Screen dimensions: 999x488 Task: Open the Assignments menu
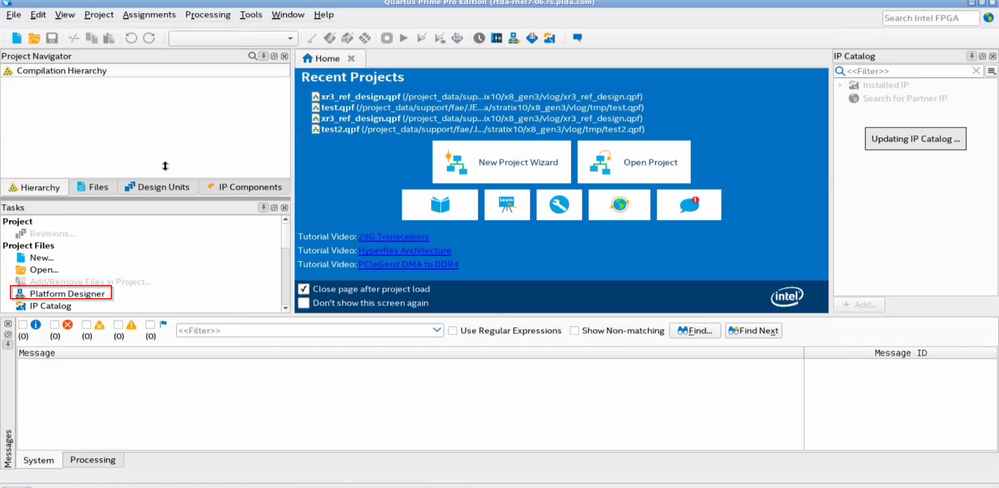point(149,15)
